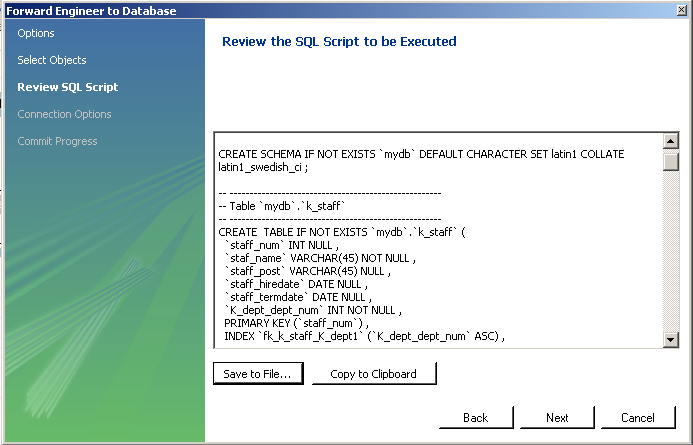Click the `staff_termdate` DATE NULL line
693x445 pixels.
pos(298,297)
